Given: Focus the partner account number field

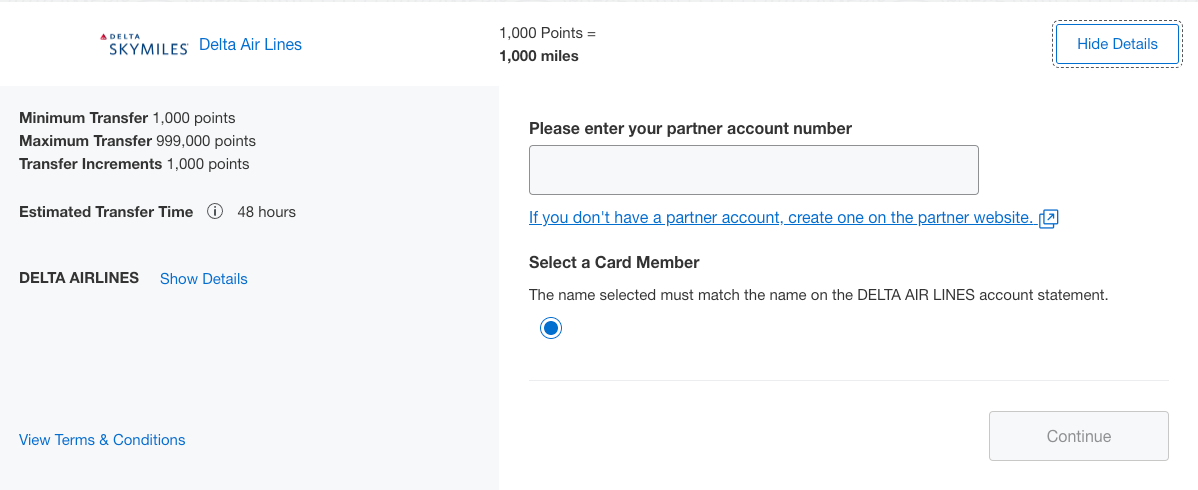Looking at the screenshot, I should point(753,170).
